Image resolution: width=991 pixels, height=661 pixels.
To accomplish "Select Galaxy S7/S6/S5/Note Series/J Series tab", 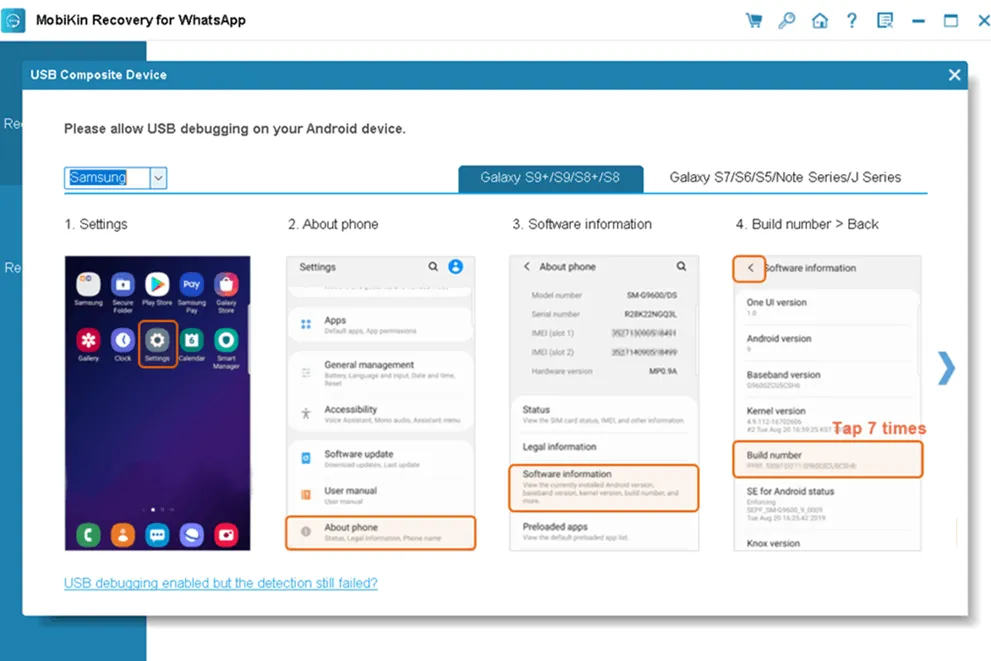I will [785, 178].
